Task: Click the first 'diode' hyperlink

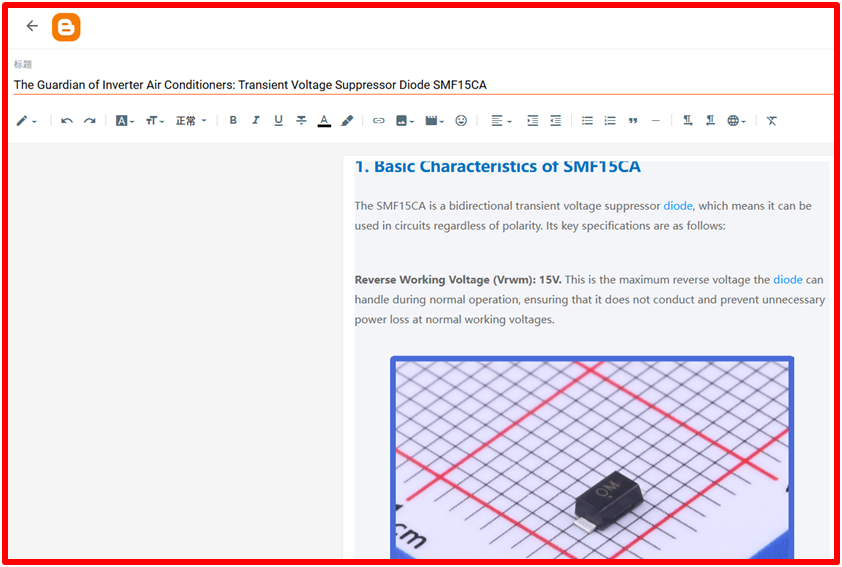Action: pyautogui.click(x=677, y=206)
